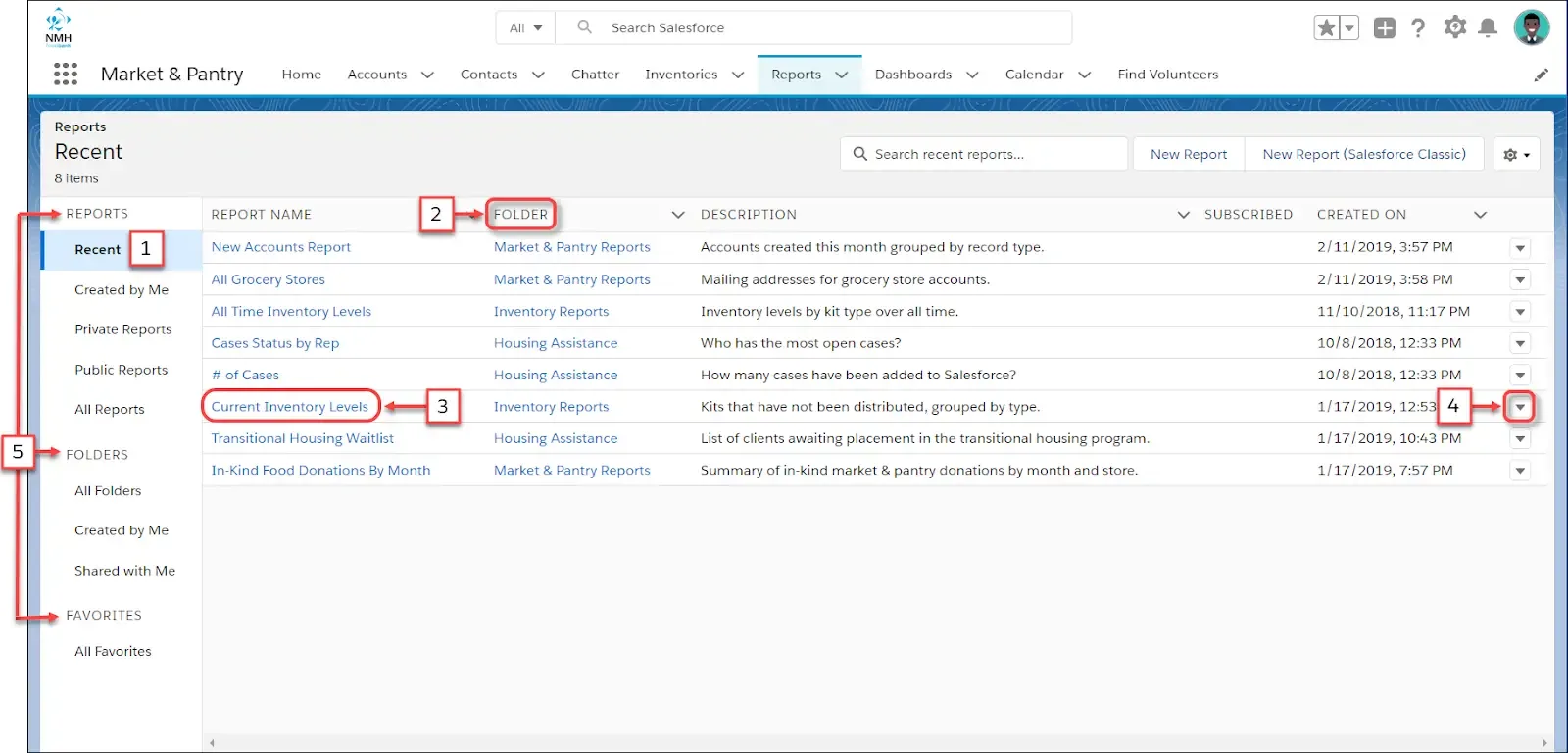Select Recent in the Reports sidebar
This screenshot has width=1568, height=753.
[x=98, y=250]
